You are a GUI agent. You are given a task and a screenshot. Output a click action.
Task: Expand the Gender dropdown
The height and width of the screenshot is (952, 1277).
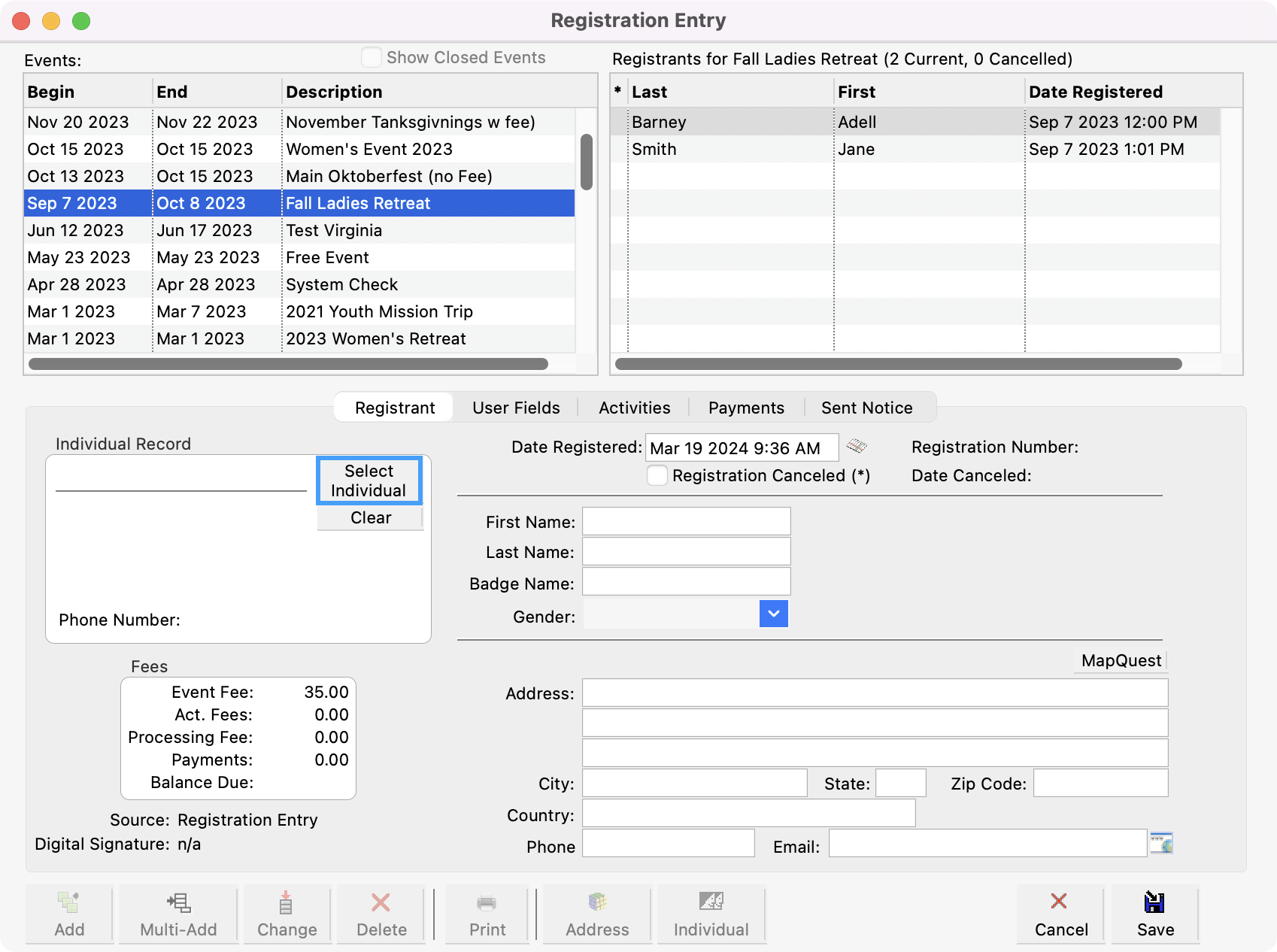(773, 614)
